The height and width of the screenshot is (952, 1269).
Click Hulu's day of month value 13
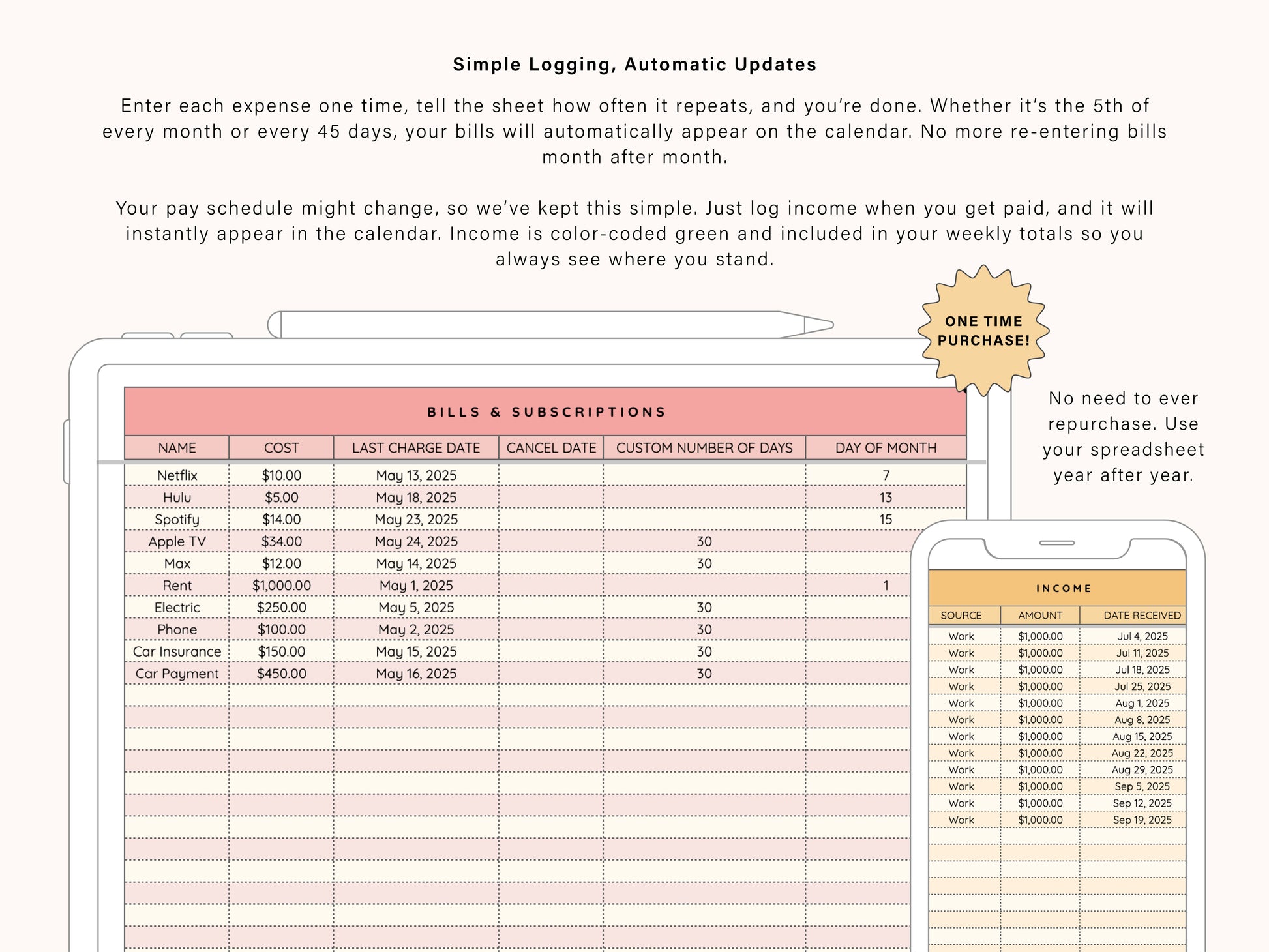[x=886, y=498]
